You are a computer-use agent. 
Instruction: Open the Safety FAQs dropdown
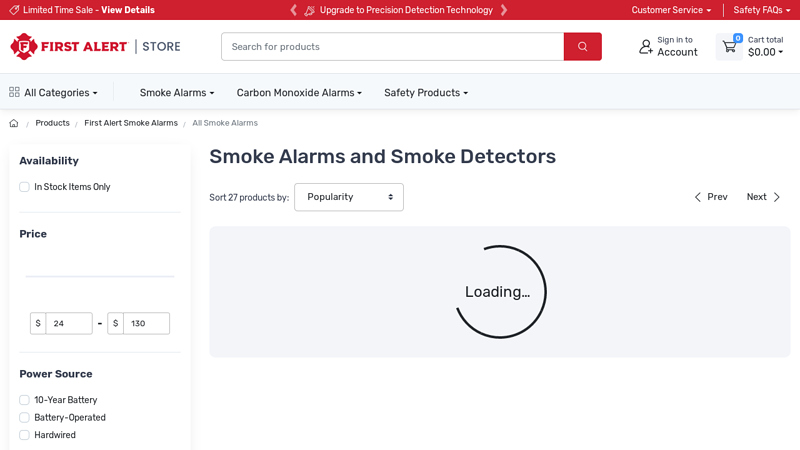762,10
